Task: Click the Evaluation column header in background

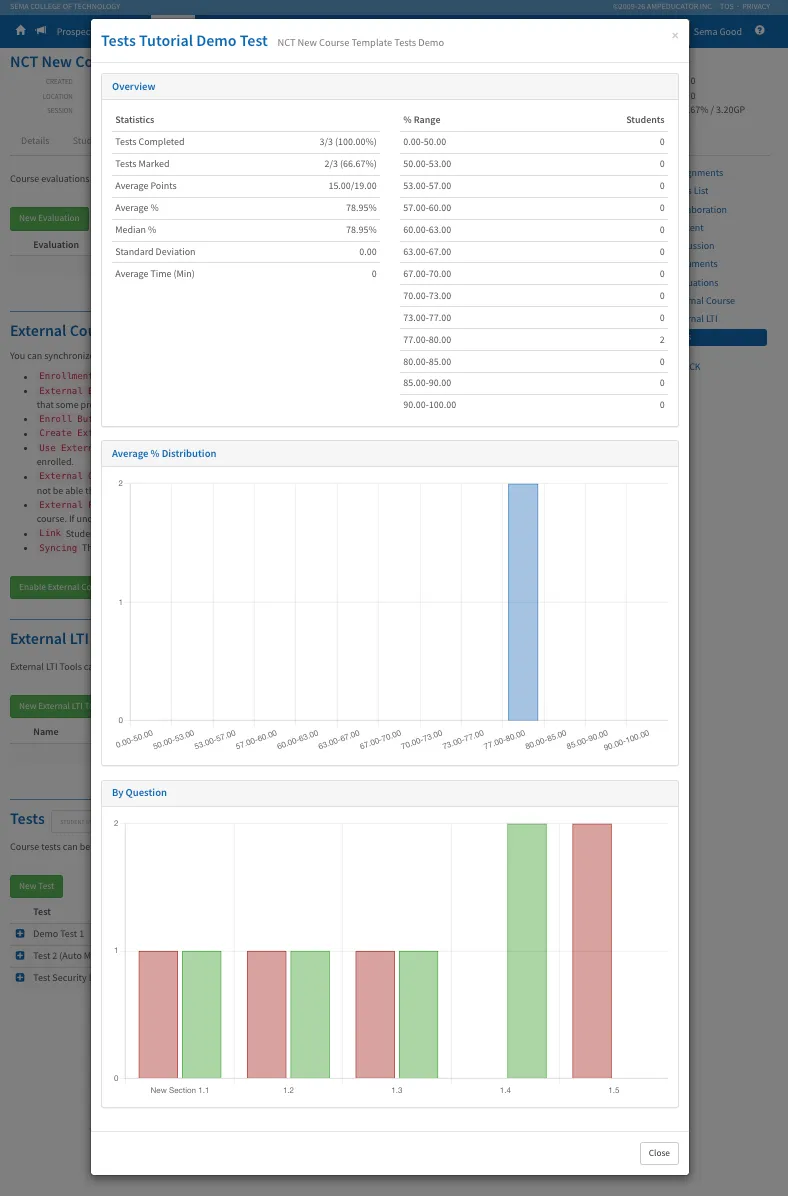Action: [56, 245]
